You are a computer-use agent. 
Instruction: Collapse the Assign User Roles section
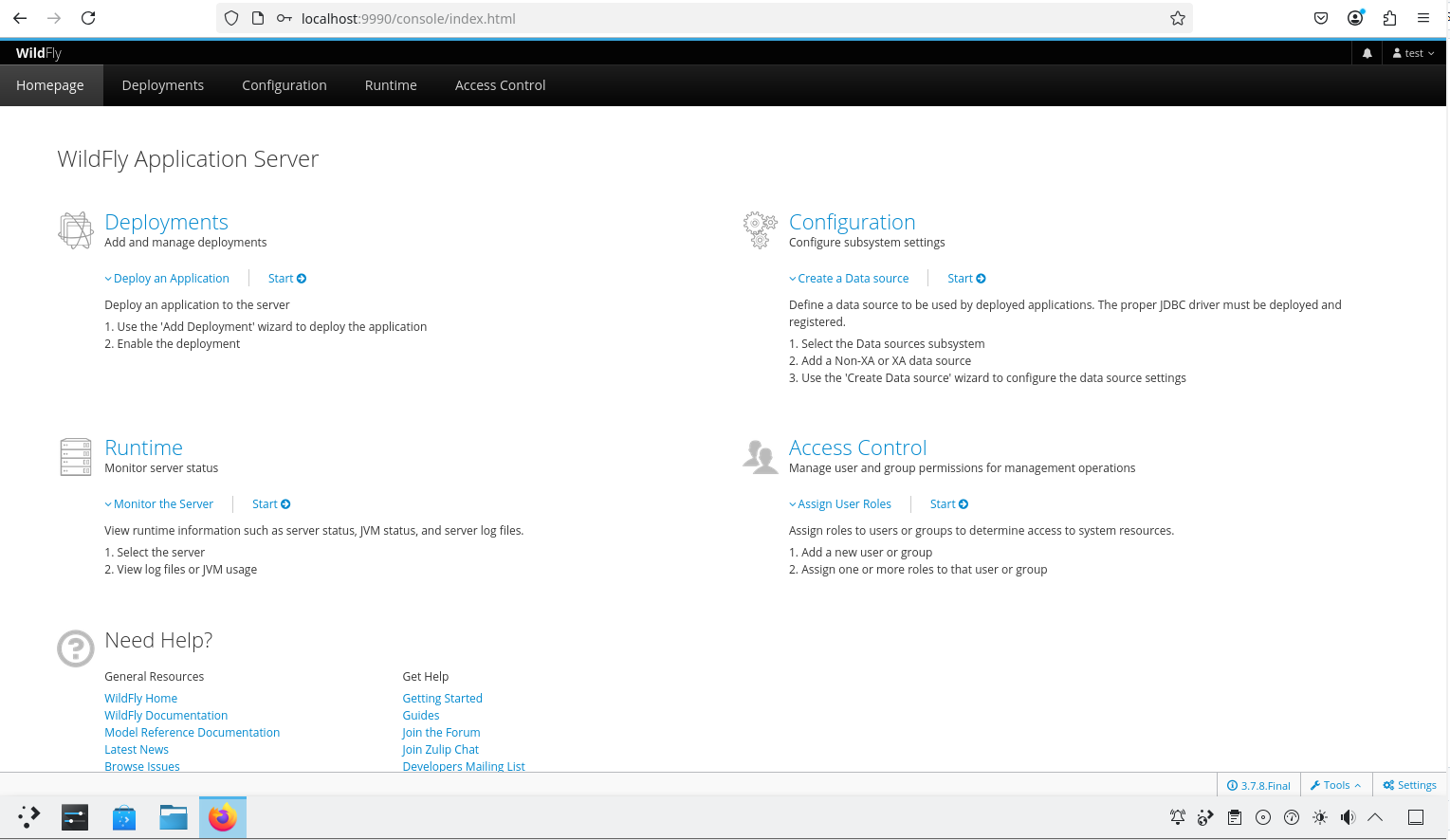pyautogui.click(x=840, y=504)
